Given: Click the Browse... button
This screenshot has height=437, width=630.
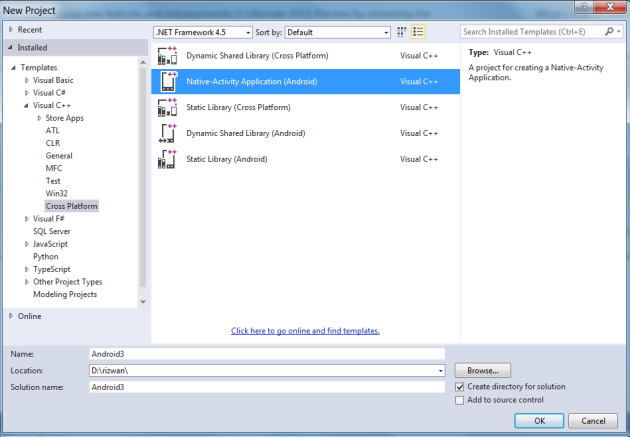Looking at the screenshot, I should (483, 370).
